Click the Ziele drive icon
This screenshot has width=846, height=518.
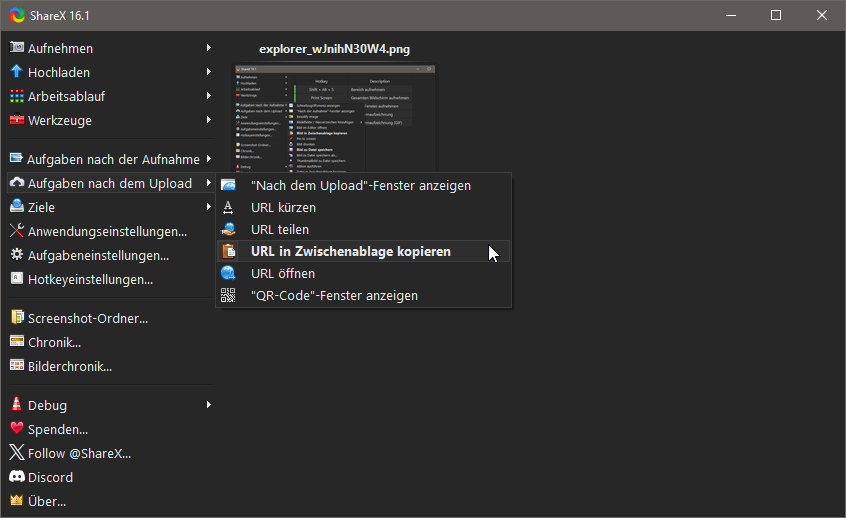pos(17,206)
